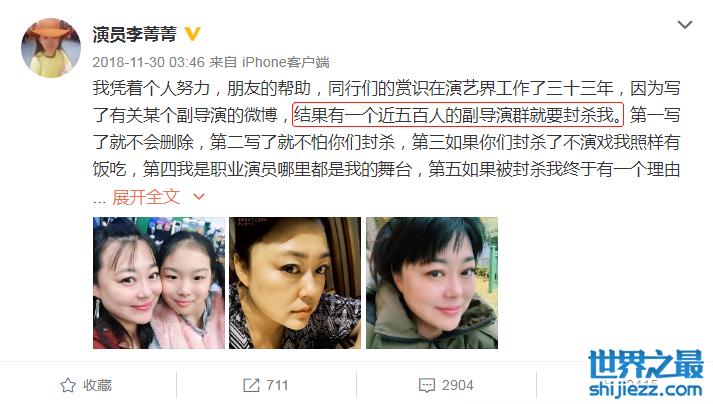Click the star favorite icon

click(x=68, y=385)
